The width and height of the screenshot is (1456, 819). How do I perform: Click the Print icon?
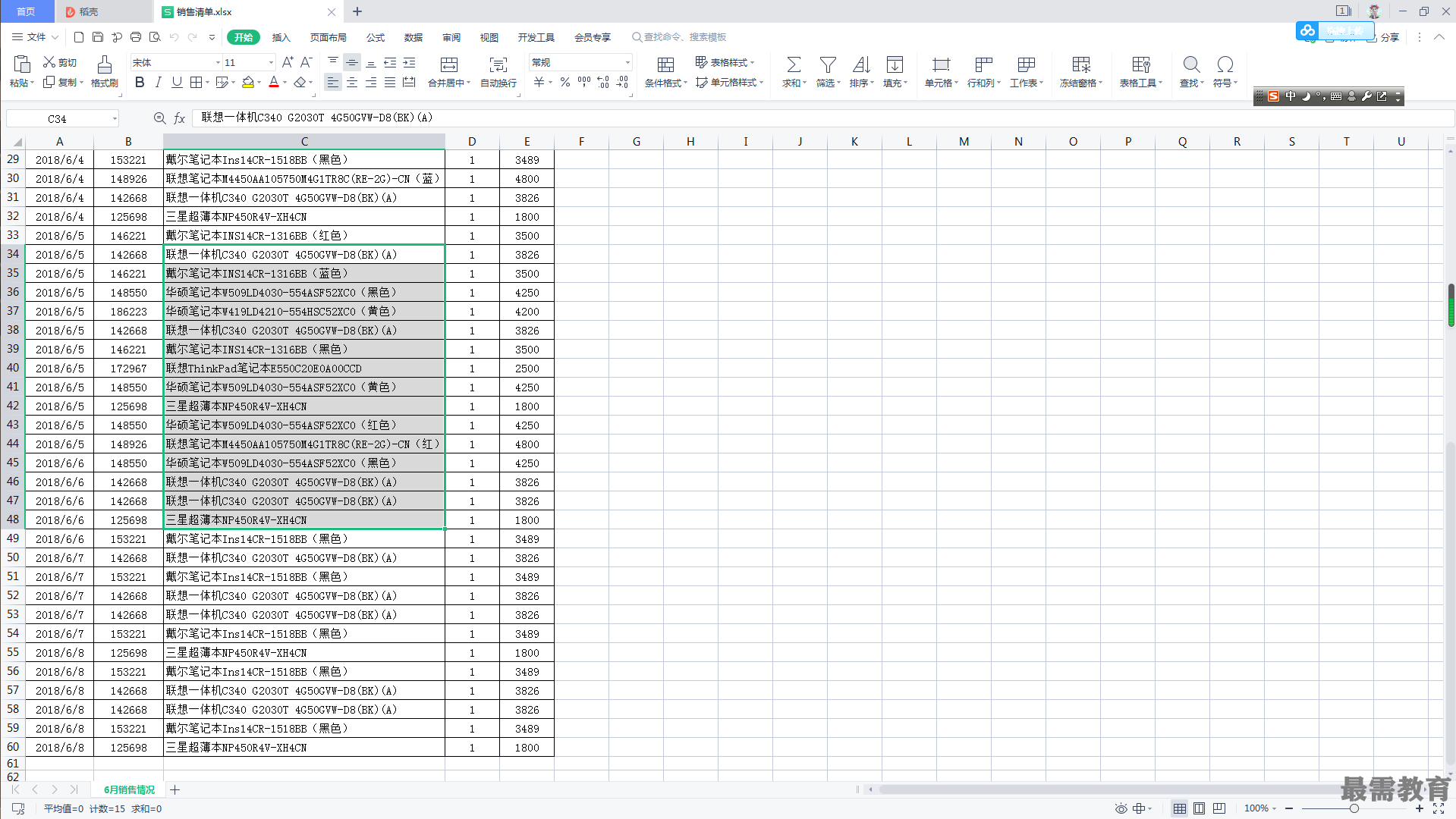pyautogui.click(x=136, y=37)
